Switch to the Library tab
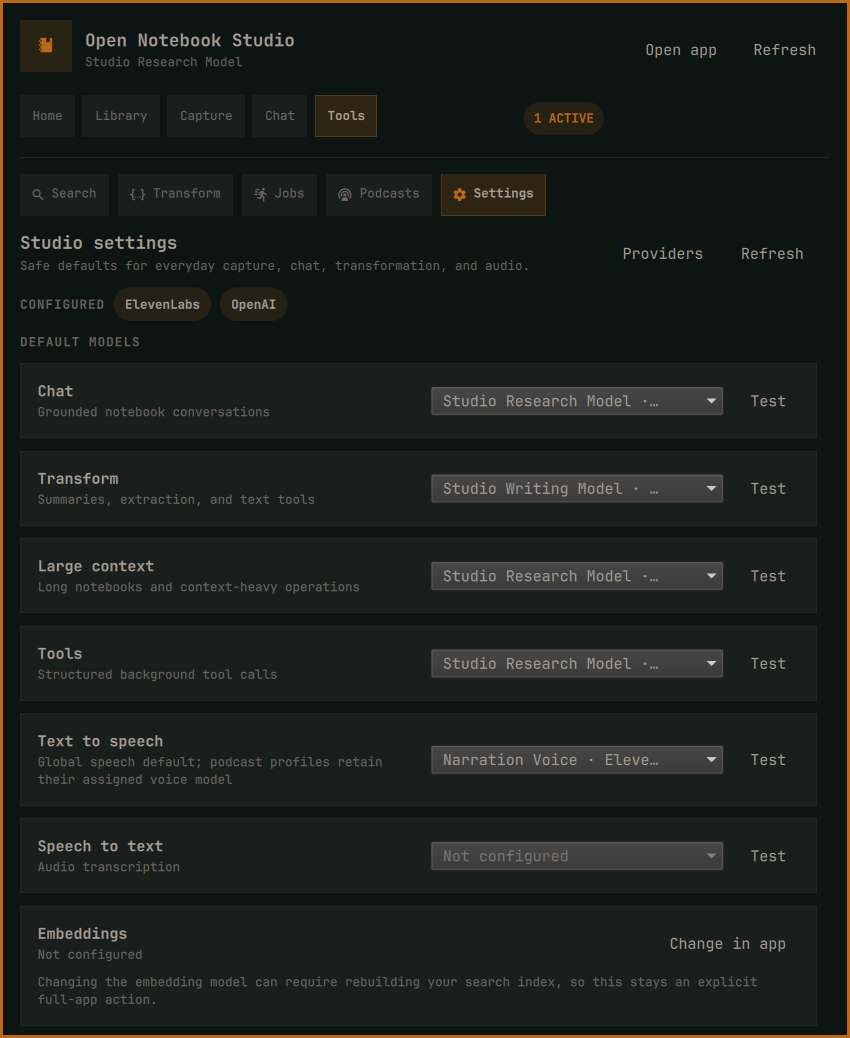Image resolution: width=850 pixels, height=1038 pixels. click(121, 116)
